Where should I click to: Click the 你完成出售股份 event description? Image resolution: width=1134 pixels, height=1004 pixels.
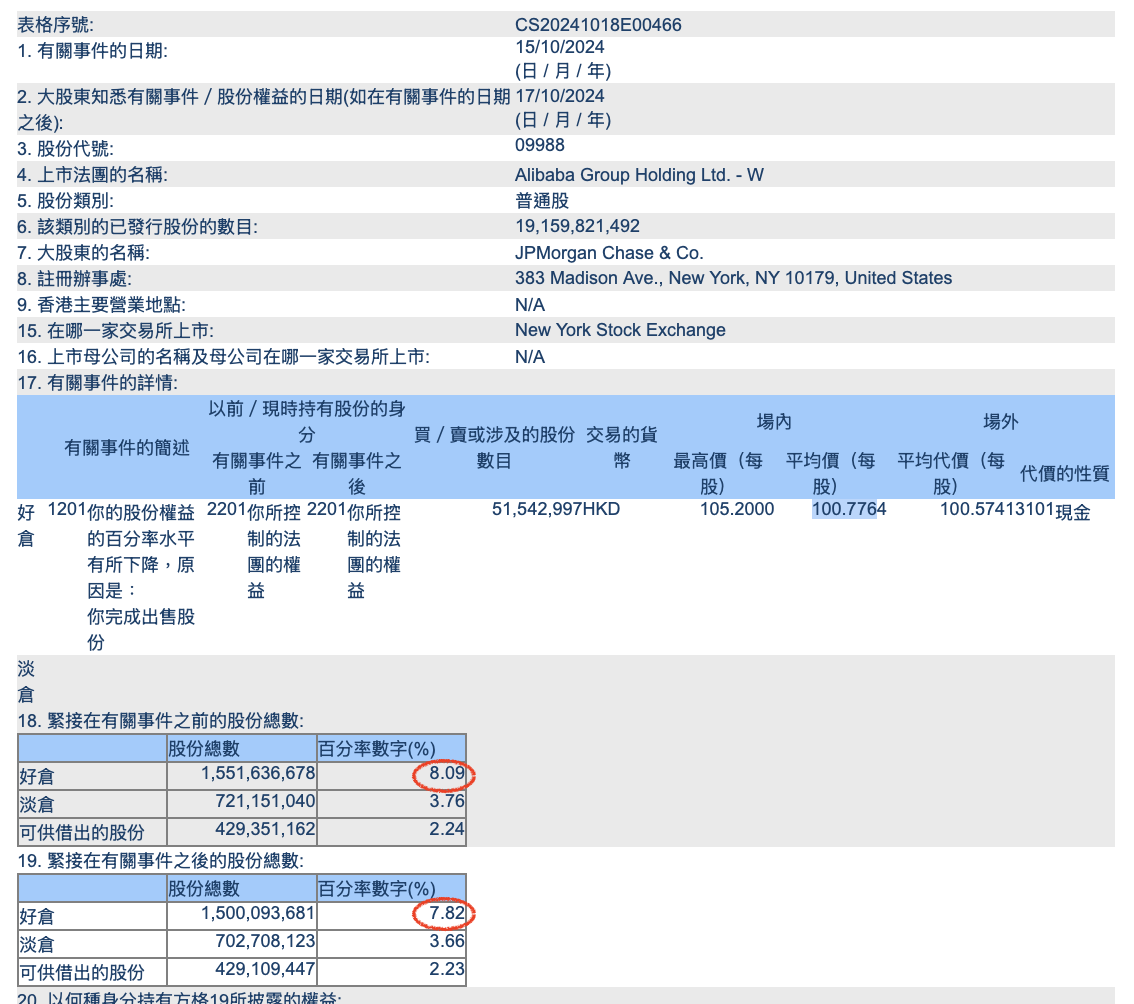141,629
